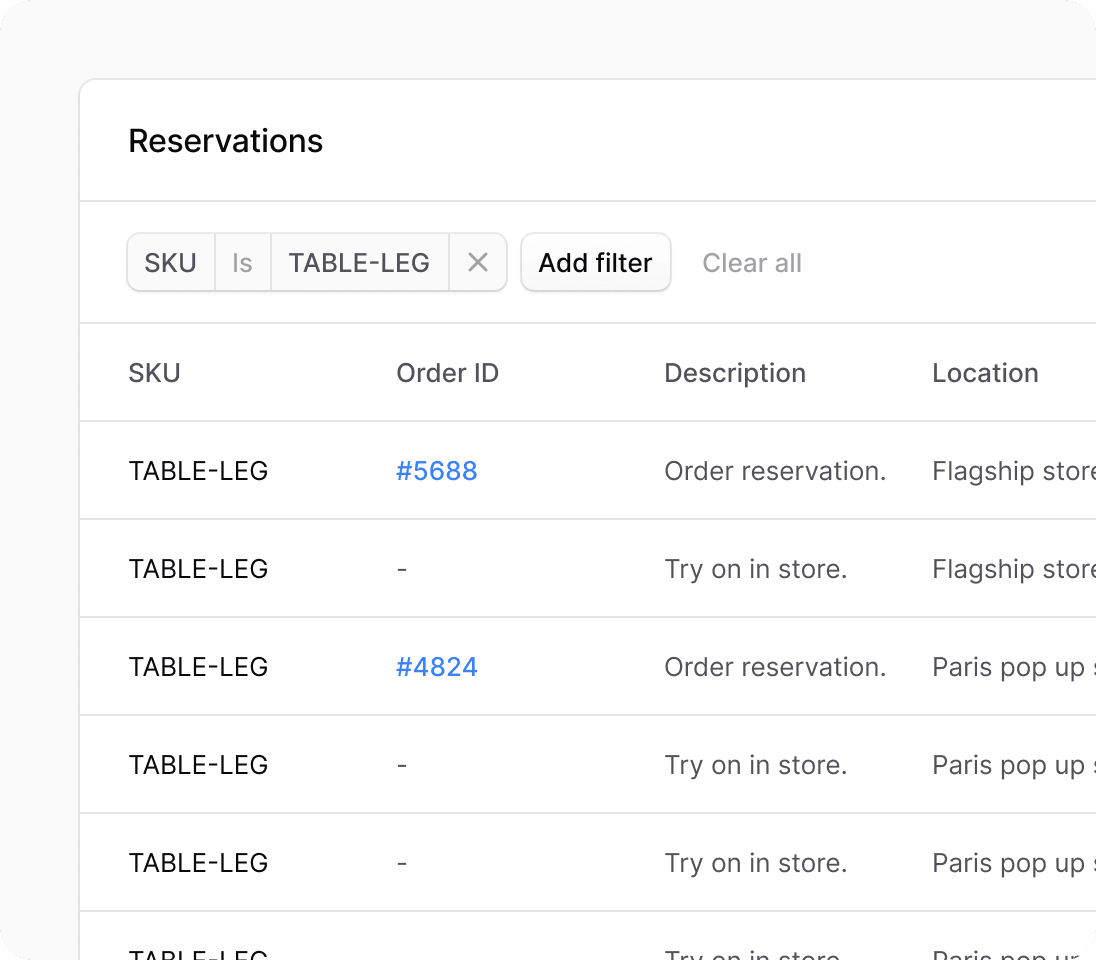Click the Flagship store location in the second row

point(1010,568)
